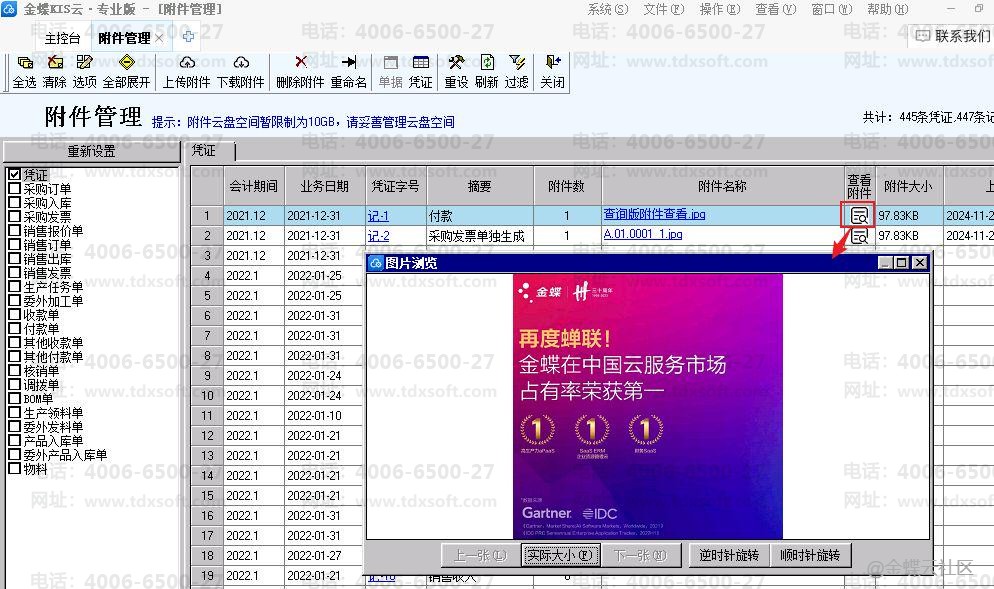Viewport: 994px width, 589px height.
Task: Check the 销售发票 checkbox
Action: point(15,271)
